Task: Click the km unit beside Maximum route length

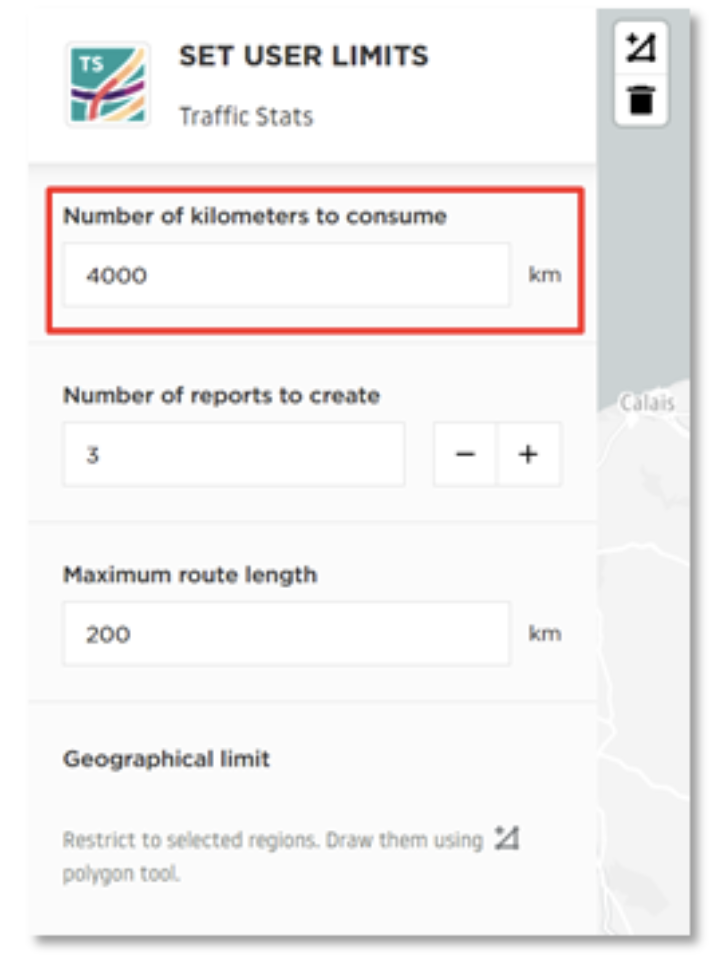Action: pyautogui.click(x=545, y=633)
